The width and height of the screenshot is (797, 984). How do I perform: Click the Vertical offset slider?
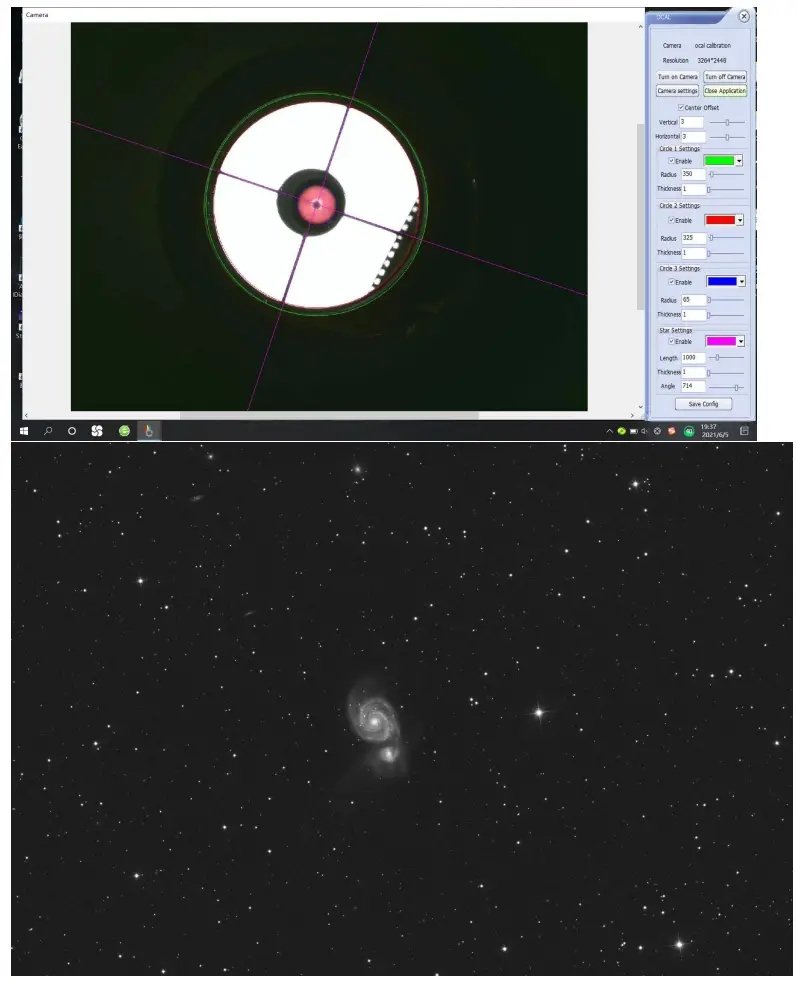click(x=726, y=122)
